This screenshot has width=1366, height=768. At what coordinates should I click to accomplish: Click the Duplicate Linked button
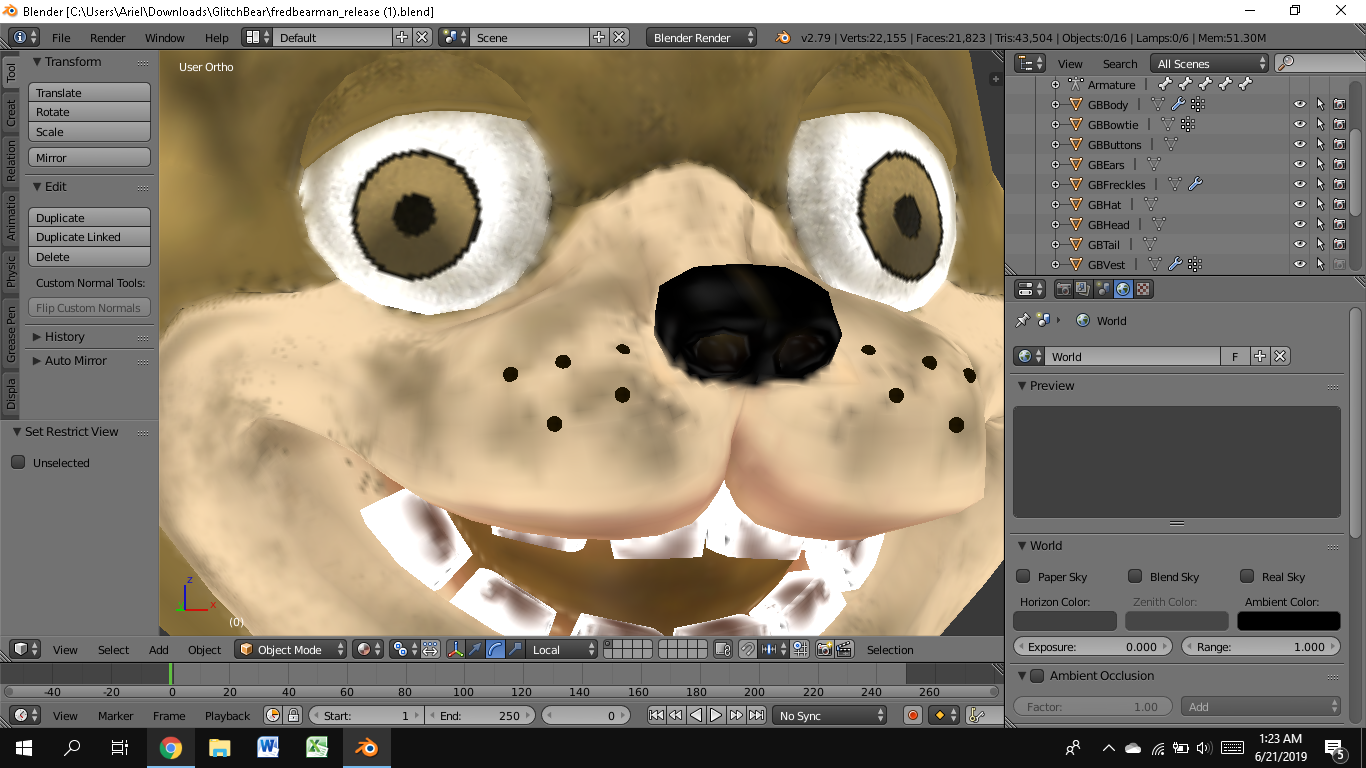(x=89, y=237)
